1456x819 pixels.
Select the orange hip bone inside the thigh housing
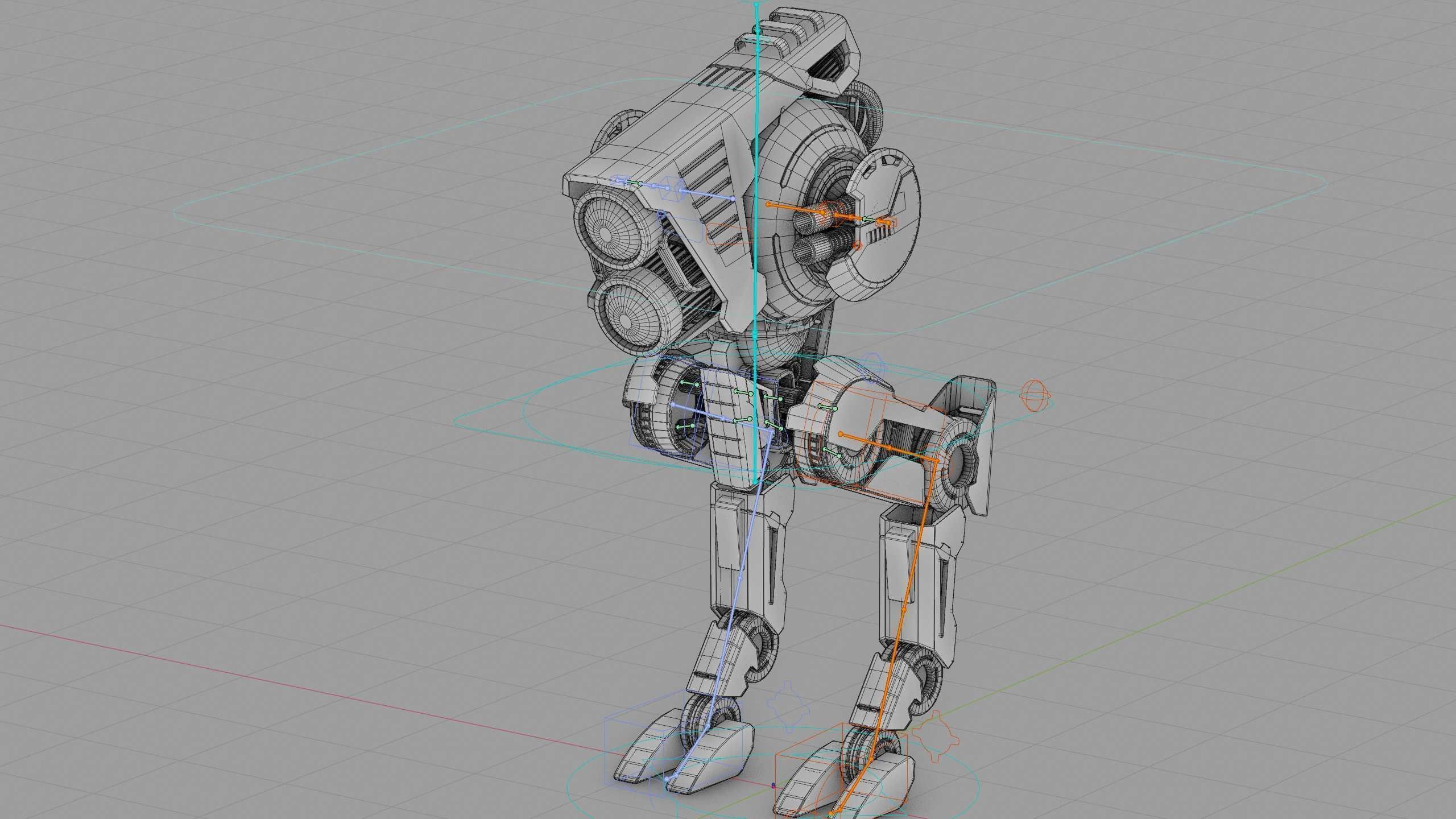coord(889,448)
